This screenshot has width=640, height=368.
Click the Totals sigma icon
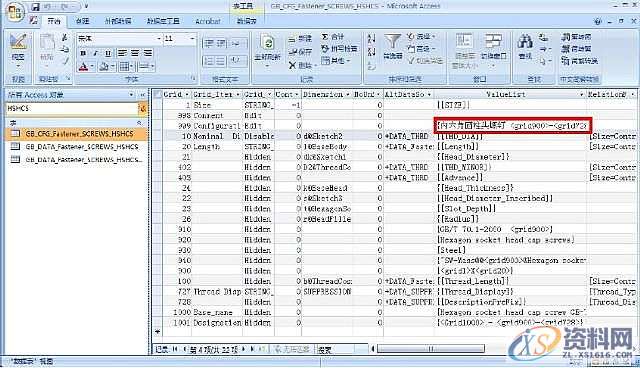point(325,37)
